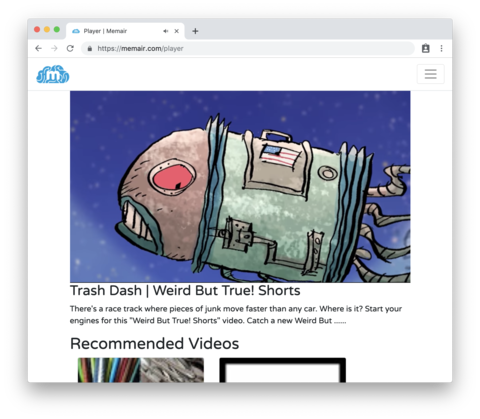Go back with browser back arrow

(39, 48)
